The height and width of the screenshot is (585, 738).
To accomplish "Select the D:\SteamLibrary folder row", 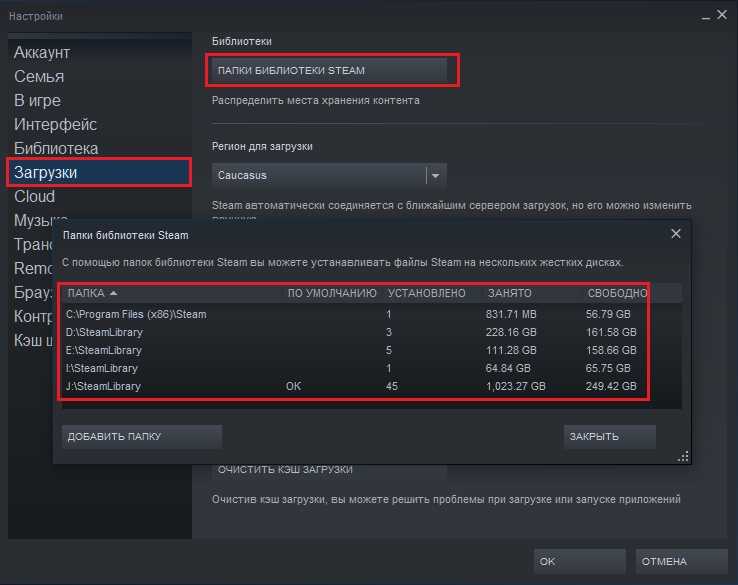I will [372, 332].
